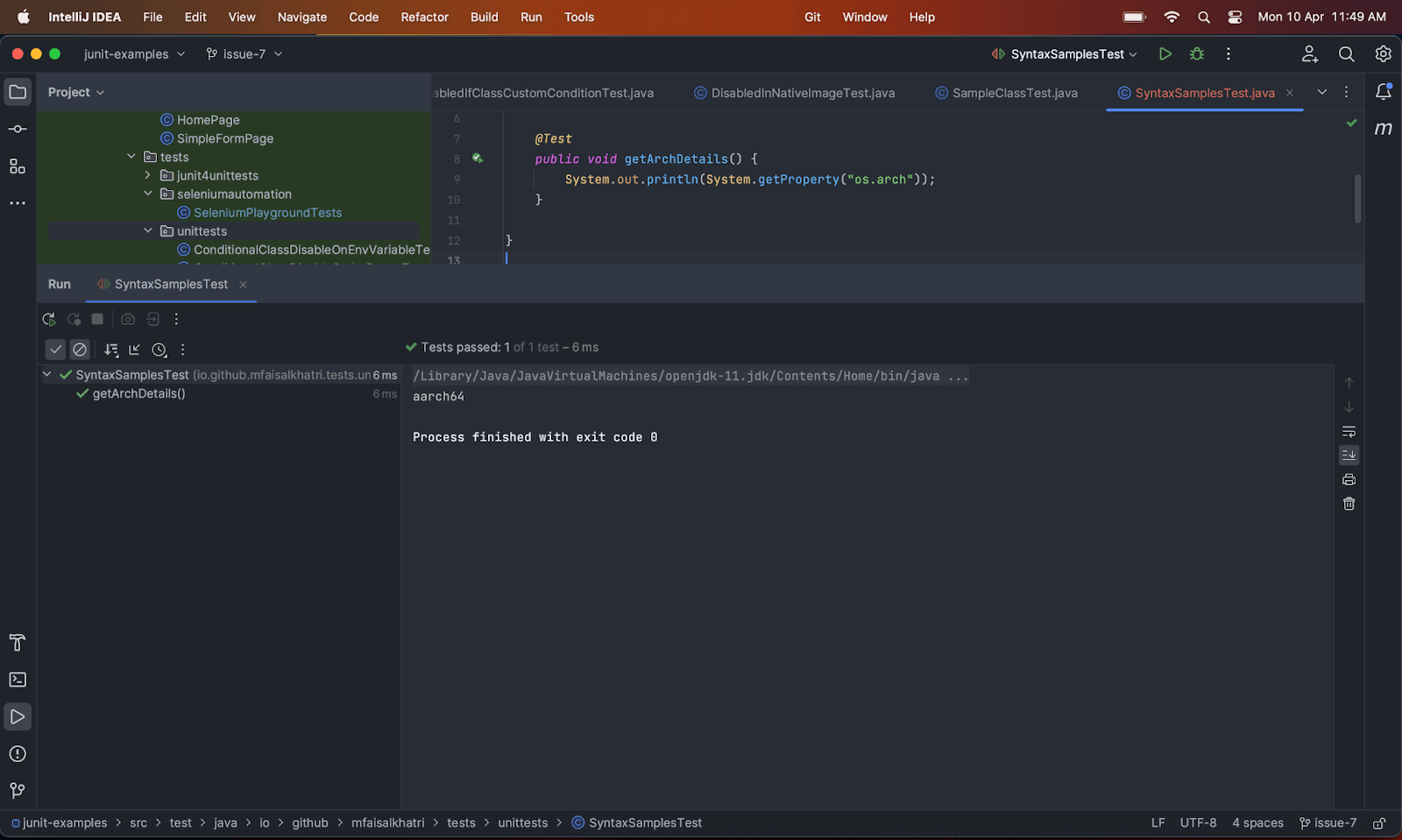Image resolution: width=1402 pixels, height=840 pixels.
Task: Toggle Show Ignored tests filter
Action: (80, 349)
